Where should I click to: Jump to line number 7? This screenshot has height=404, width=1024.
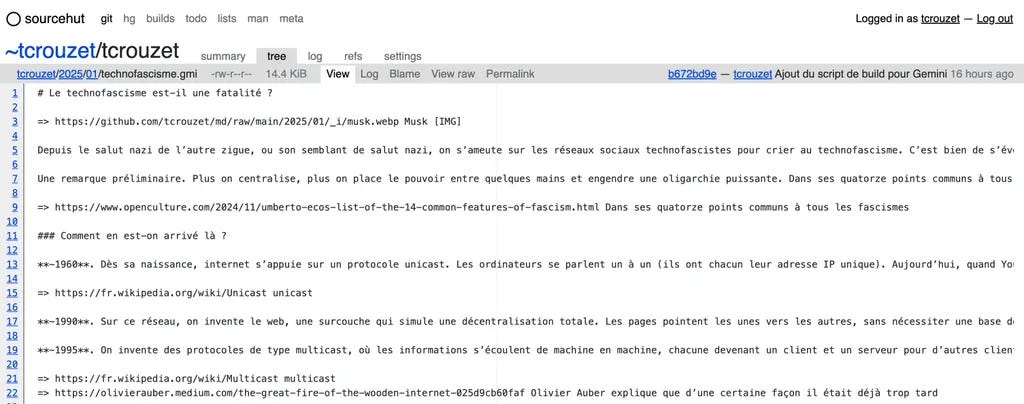click(x=14, y=179)
